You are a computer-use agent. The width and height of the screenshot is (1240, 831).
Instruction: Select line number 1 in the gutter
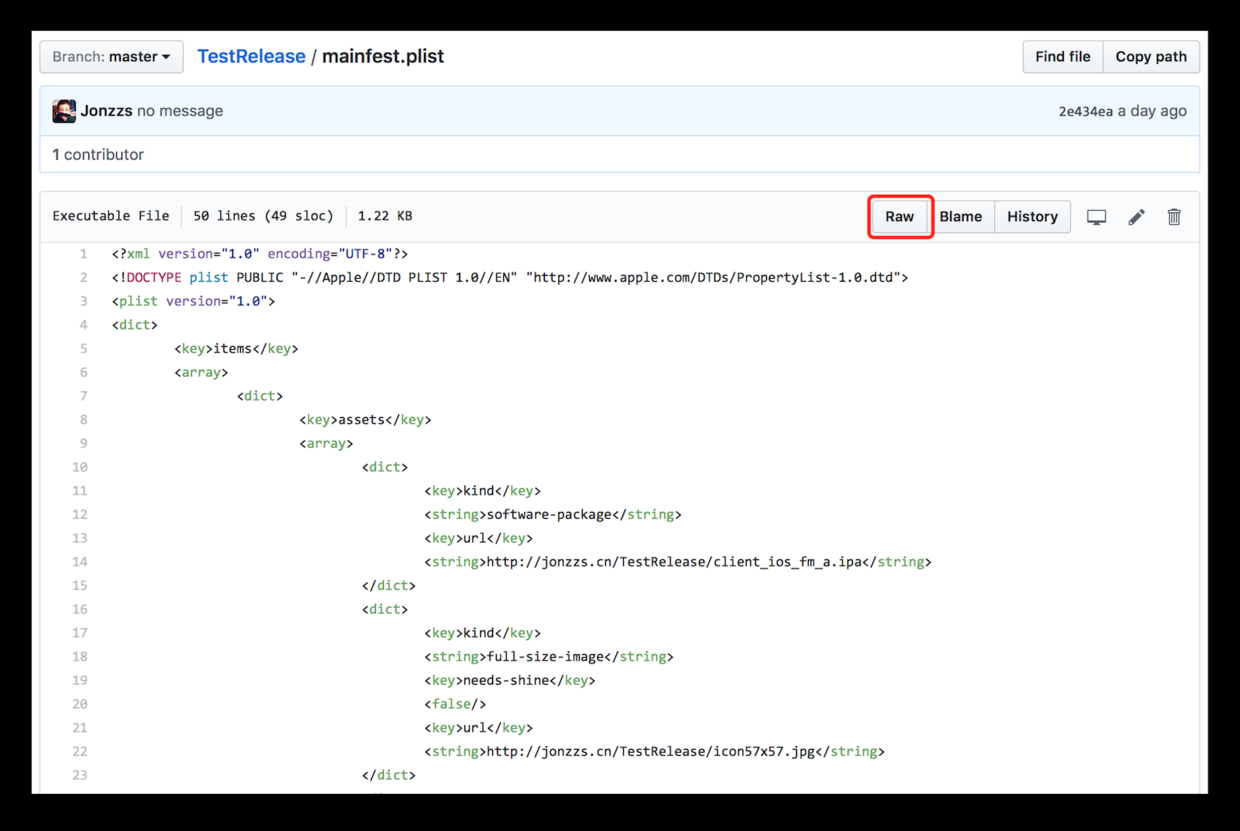point(83,254)
